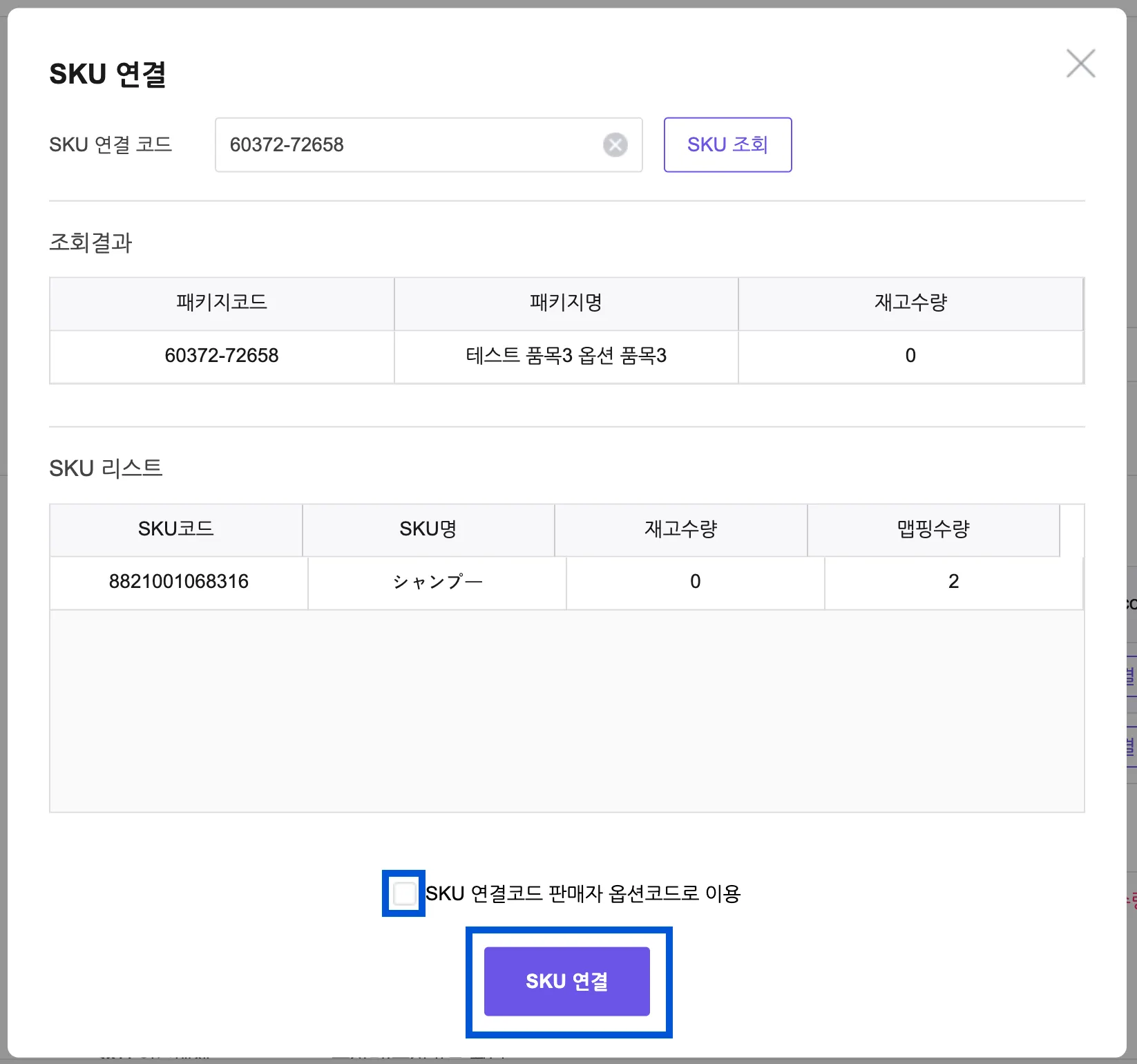This screenshot has width=1137, height=1064.
Task: Close the SKU 연결 dialog
Action: (1080, 64)
